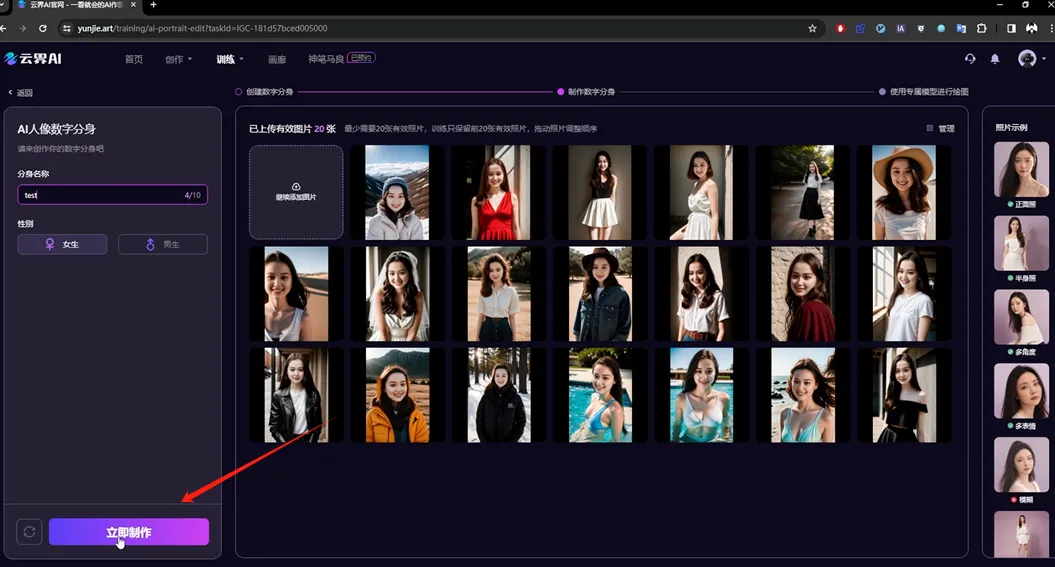Viewport: 1055px width, 567px height.
Task: Select 男生 gender option
Action: [163, 244]
